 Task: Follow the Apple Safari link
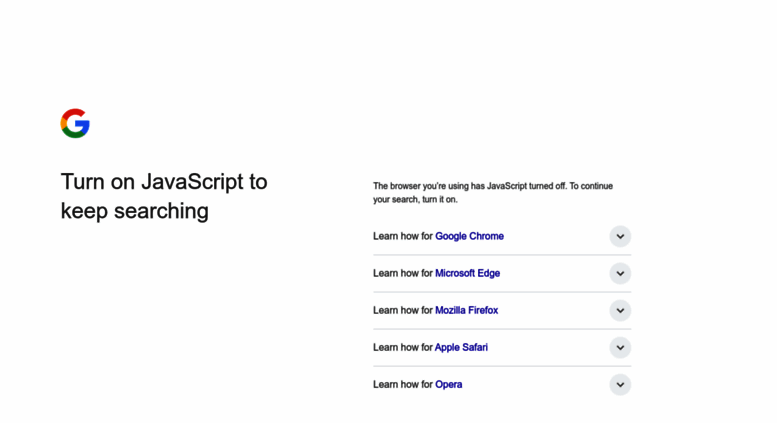[x=461, y=347]
